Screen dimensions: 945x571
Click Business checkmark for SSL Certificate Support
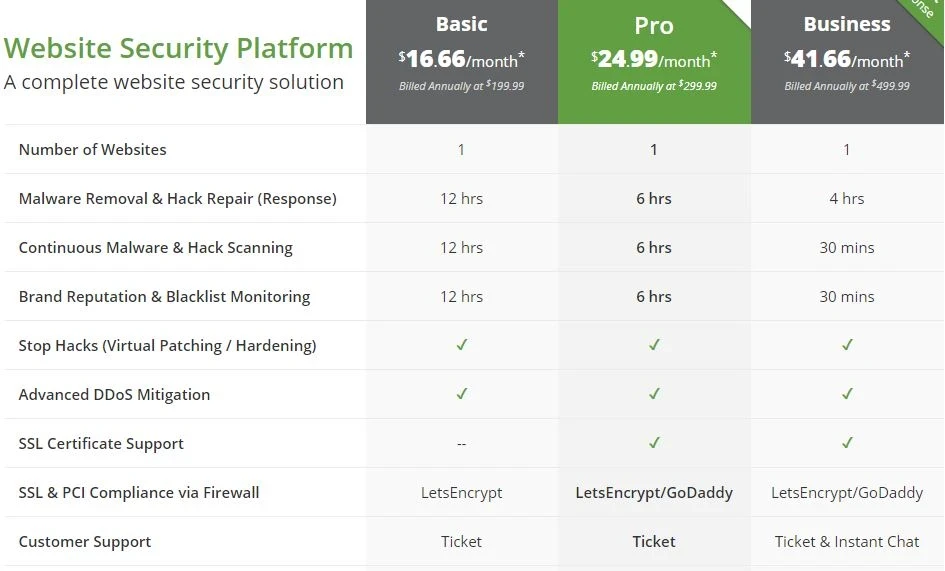click(x=847, y=443)
